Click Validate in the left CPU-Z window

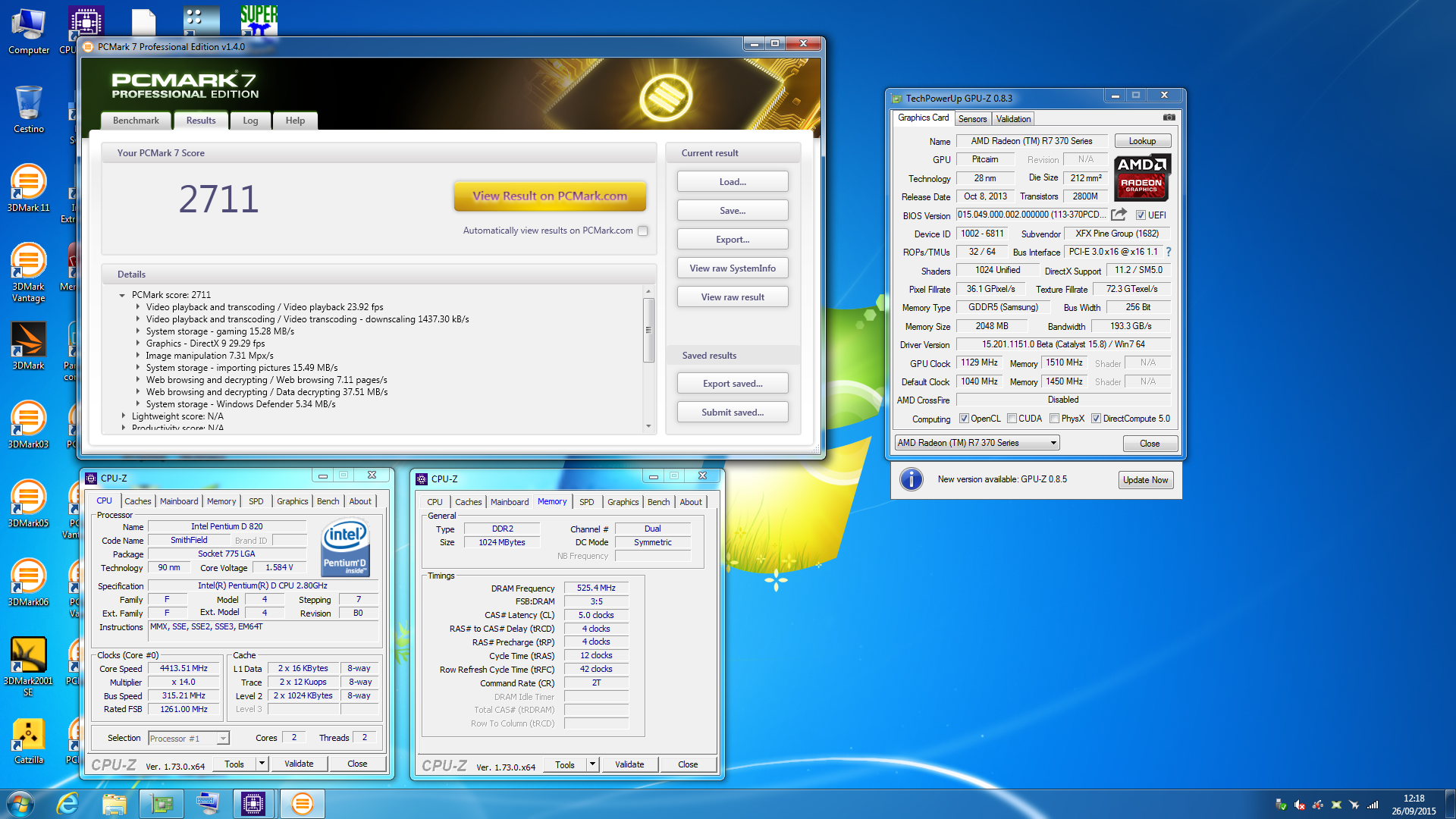(299, 764)
